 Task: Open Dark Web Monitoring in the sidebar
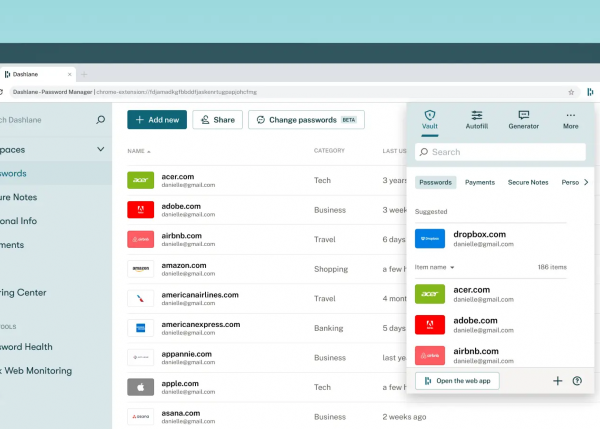(x=36, y=371)
